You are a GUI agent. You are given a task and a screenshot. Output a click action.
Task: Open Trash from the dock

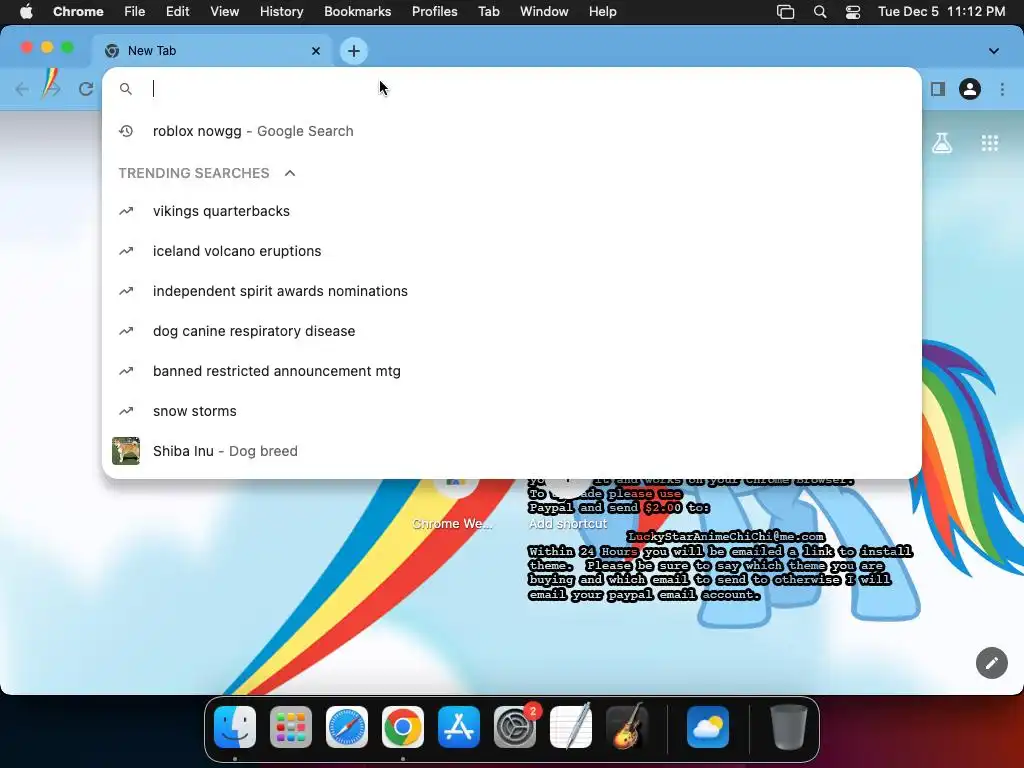[x=789, y=727]
